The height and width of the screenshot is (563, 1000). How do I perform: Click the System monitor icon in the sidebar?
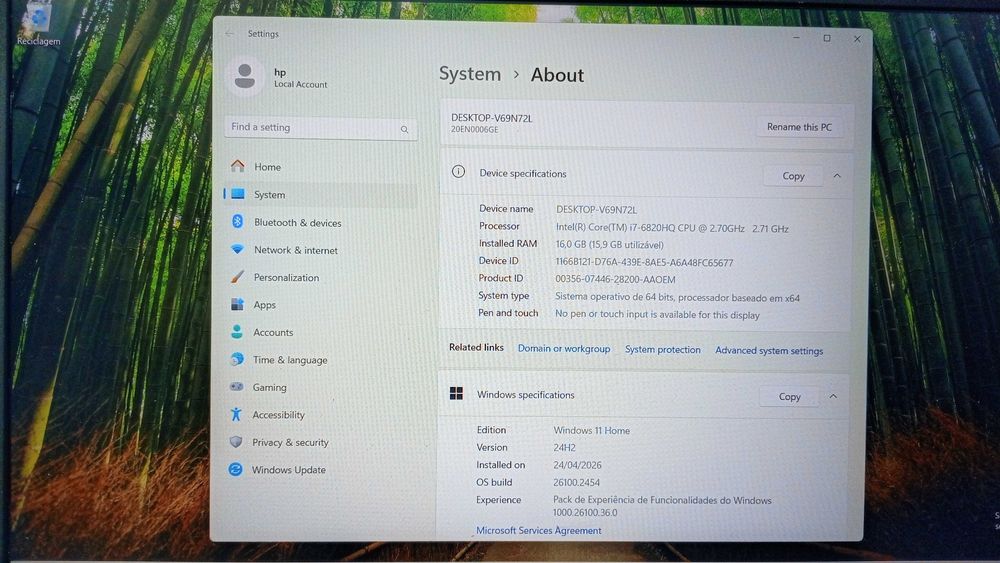[238, 194]
